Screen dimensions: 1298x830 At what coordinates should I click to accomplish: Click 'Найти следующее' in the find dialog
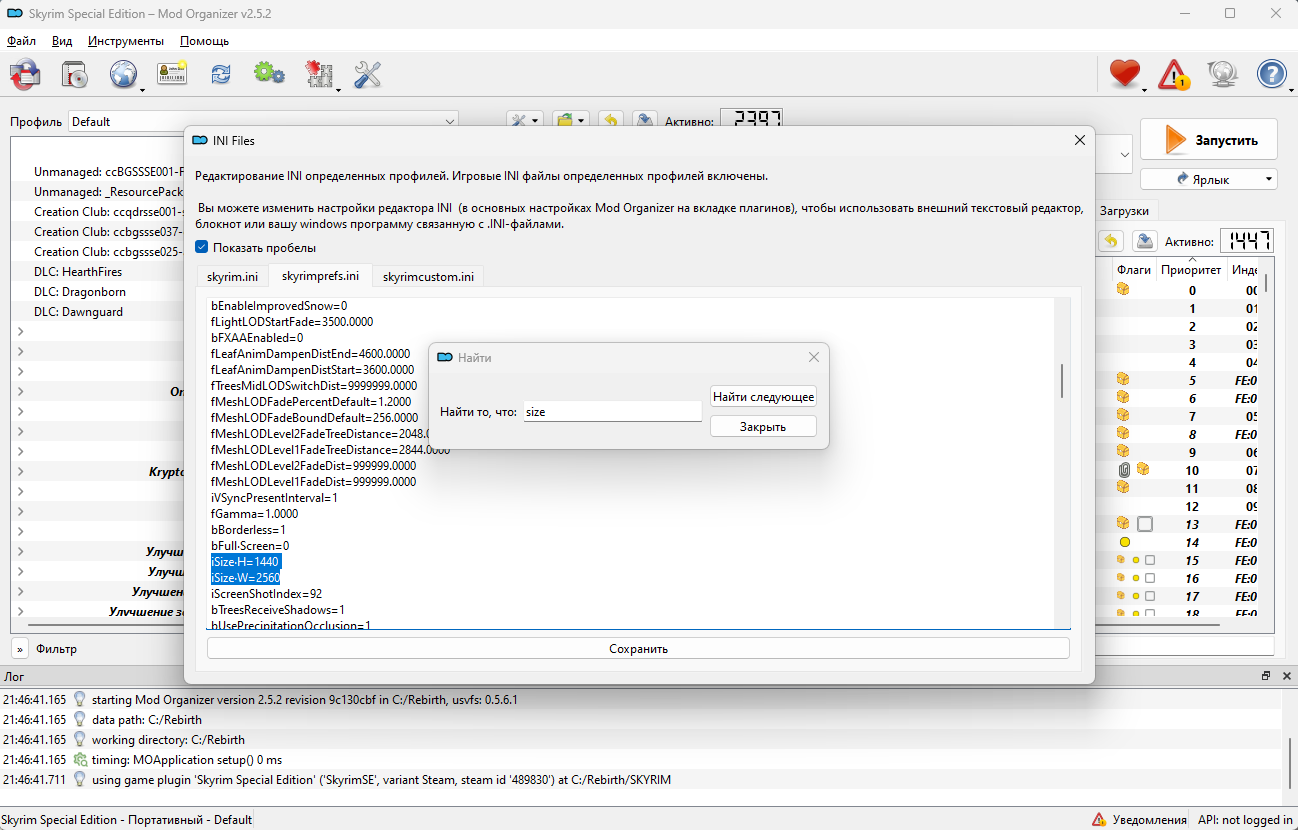point(764,397)
